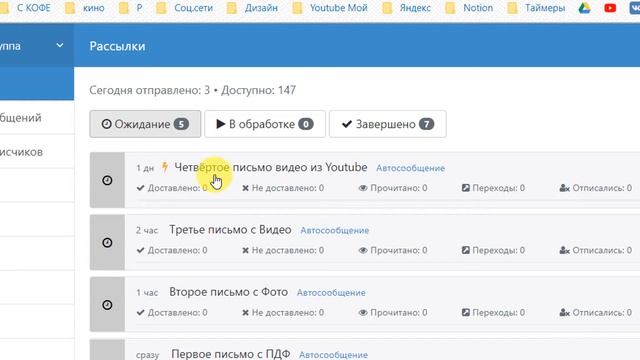
Task: Click Доставлено: 0 in Четвёртое письмо row
Action: pyautogui.click(x=172, y=188)
